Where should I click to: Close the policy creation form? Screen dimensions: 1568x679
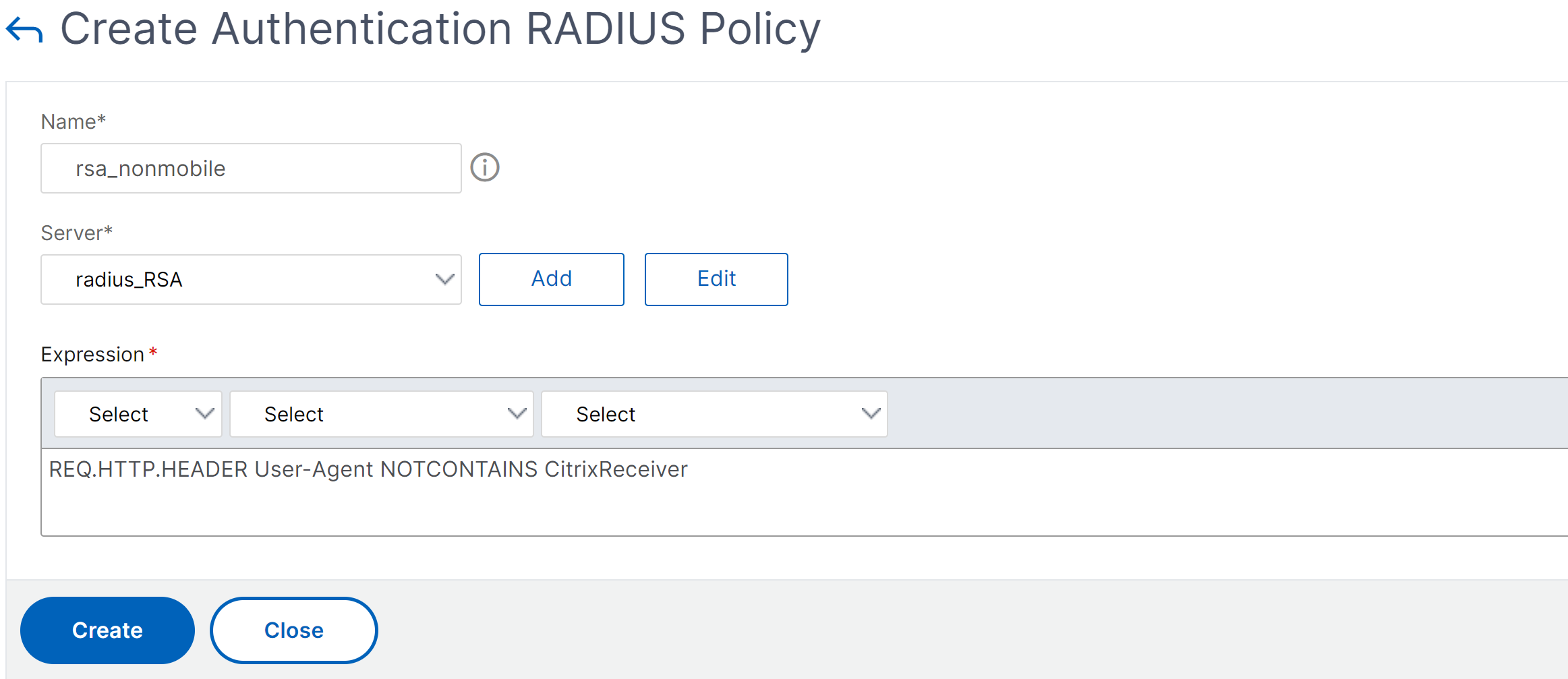294,630
